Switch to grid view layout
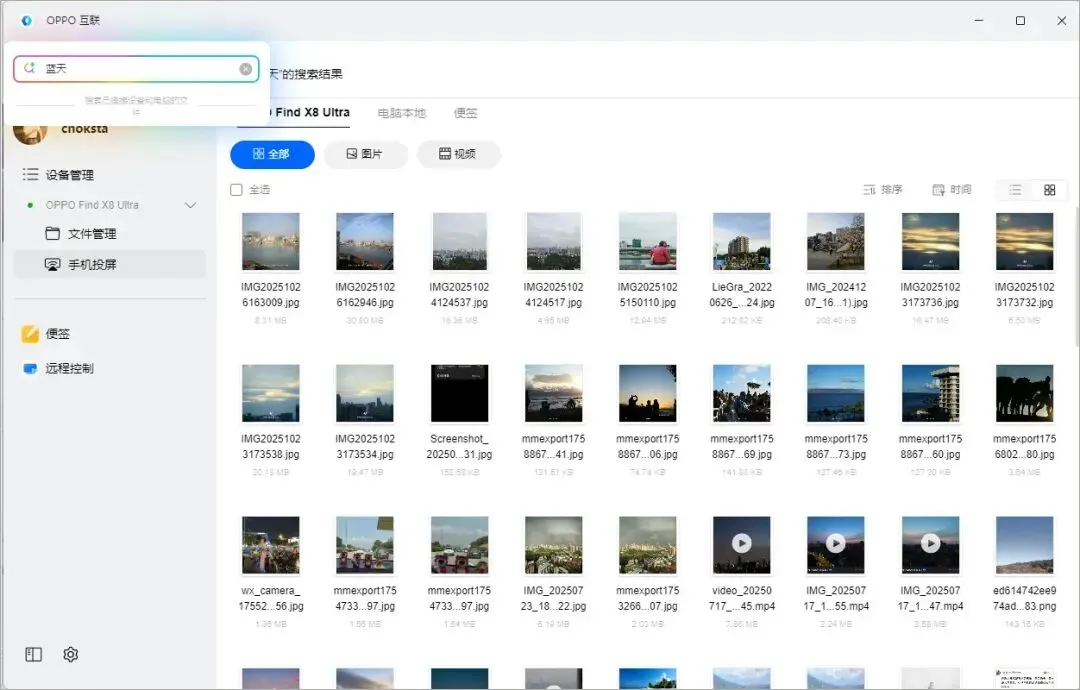This screenshot has width=1080, height=690. click(x=1050, y=190)
